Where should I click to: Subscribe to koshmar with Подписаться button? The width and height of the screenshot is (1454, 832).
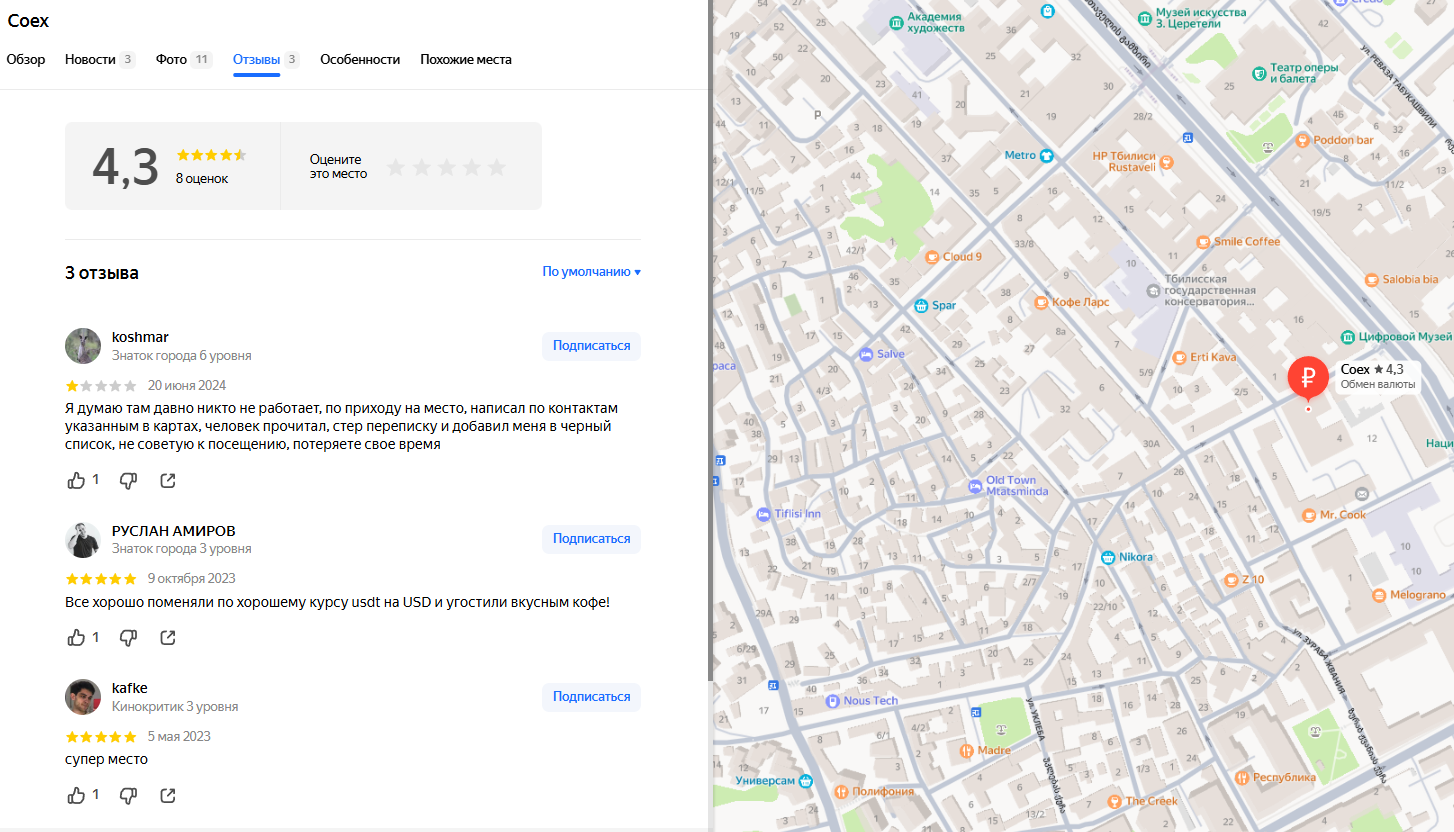tap(591, 346)
